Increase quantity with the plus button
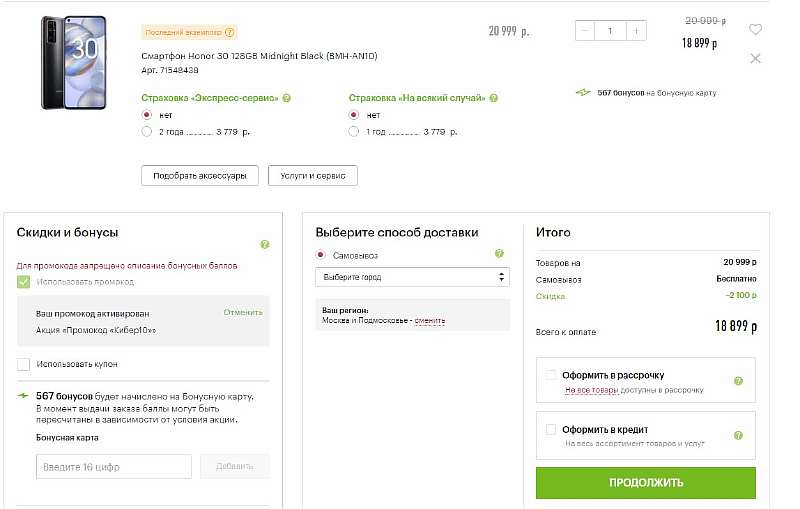This screenshot has height=509, width=800. click(636, 31)
